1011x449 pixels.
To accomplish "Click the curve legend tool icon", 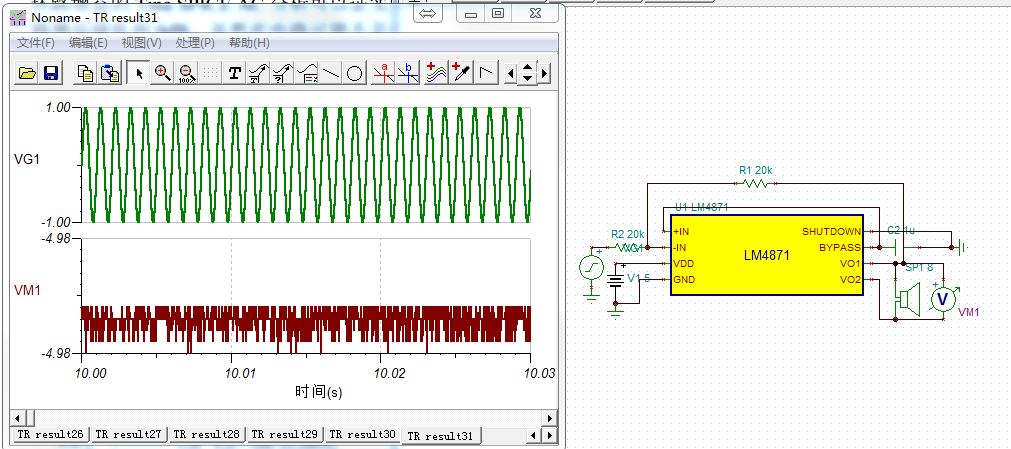I will tap(307, 74).
